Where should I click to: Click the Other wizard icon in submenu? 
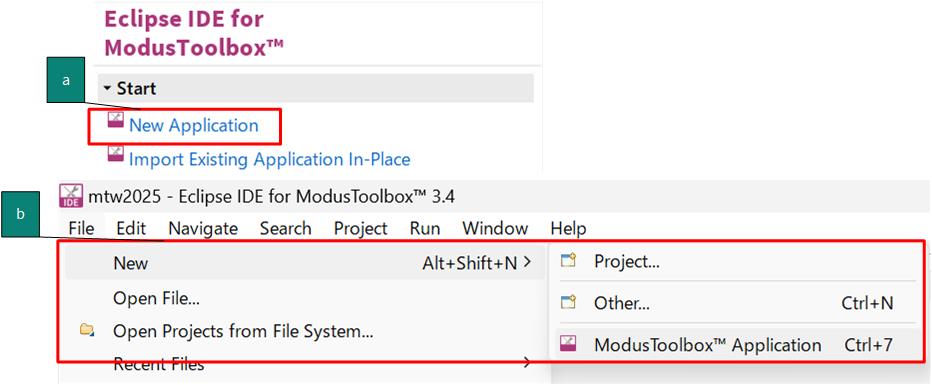click(569, 303)
